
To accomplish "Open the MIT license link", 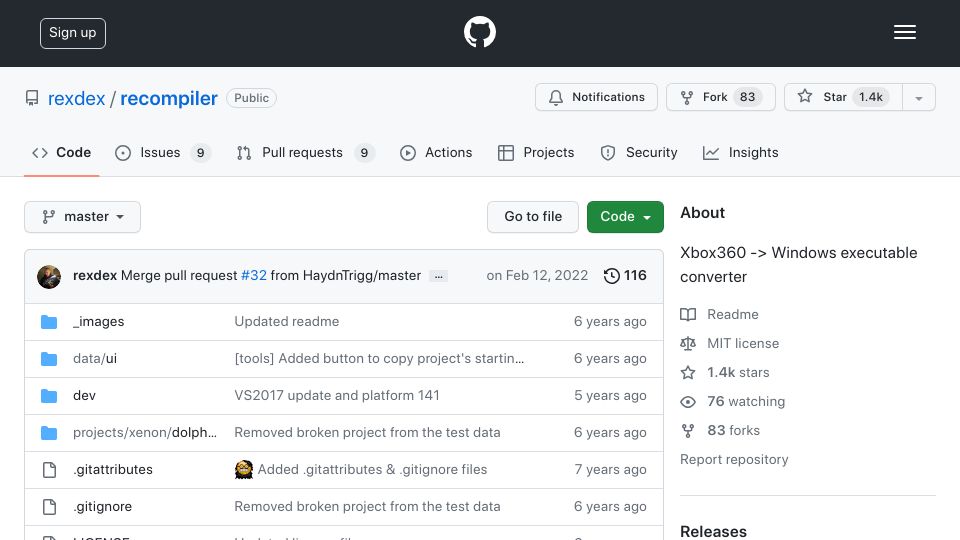I will (743, 343).
